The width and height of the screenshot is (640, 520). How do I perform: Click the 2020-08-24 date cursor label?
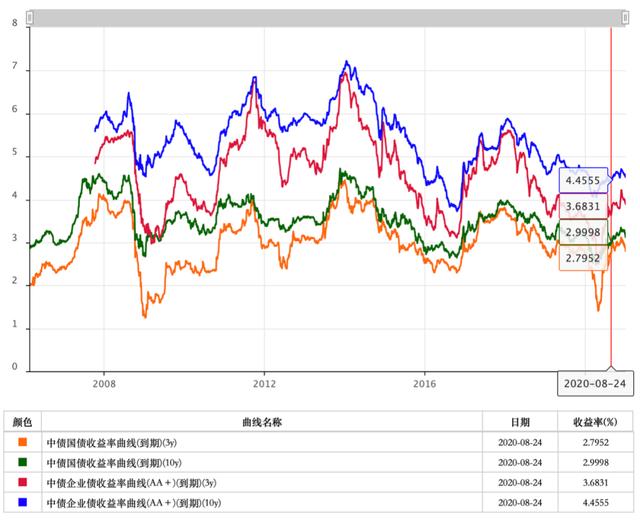pyautogui.click(x=595, y=384)
